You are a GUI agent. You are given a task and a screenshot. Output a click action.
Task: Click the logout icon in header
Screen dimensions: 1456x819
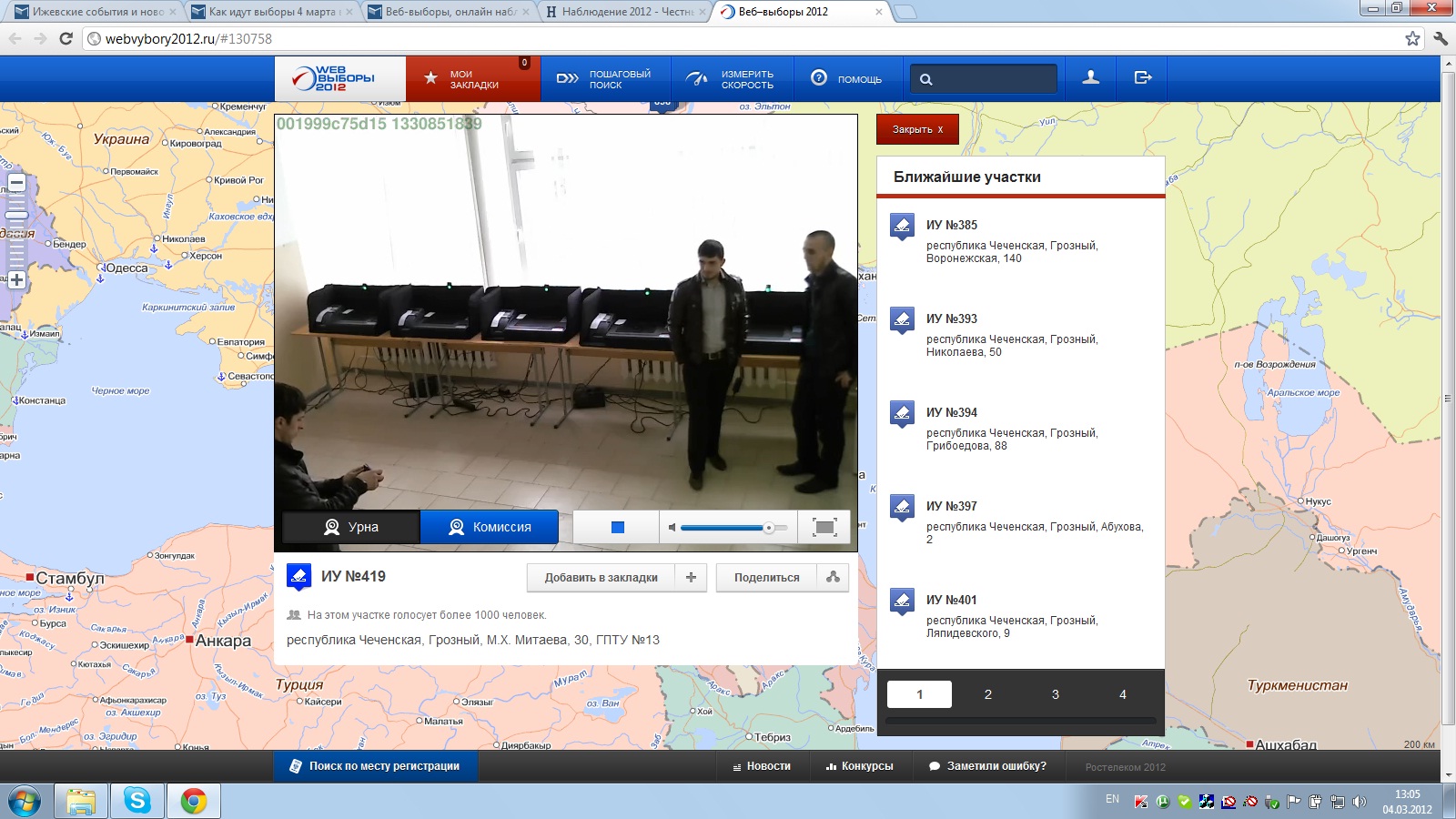(x=1143, y=78)
